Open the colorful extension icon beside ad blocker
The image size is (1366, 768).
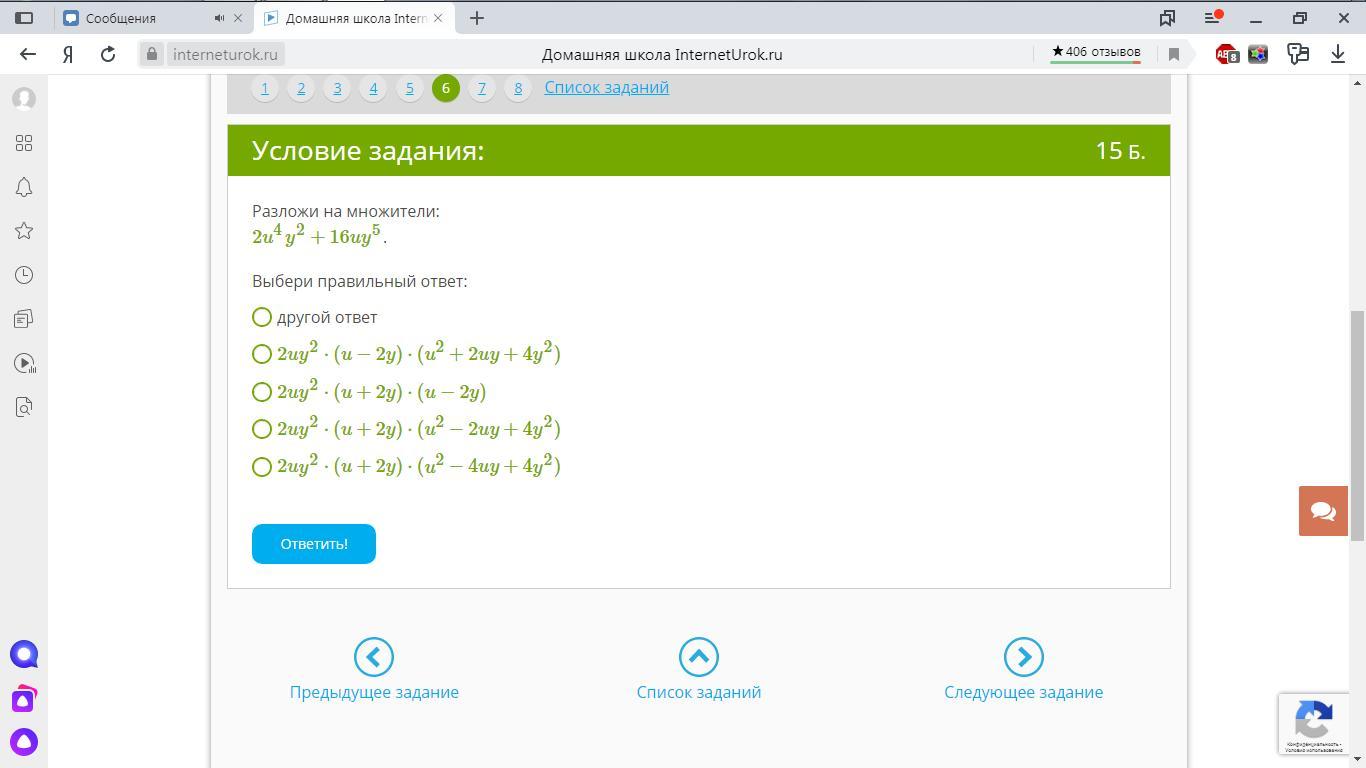(x=1258, y=54)
